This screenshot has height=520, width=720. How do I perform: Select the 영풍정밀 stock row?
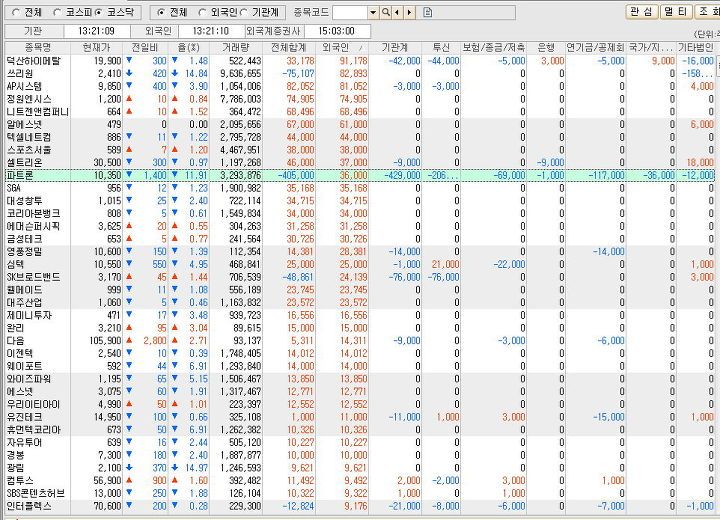coord(360,252)
